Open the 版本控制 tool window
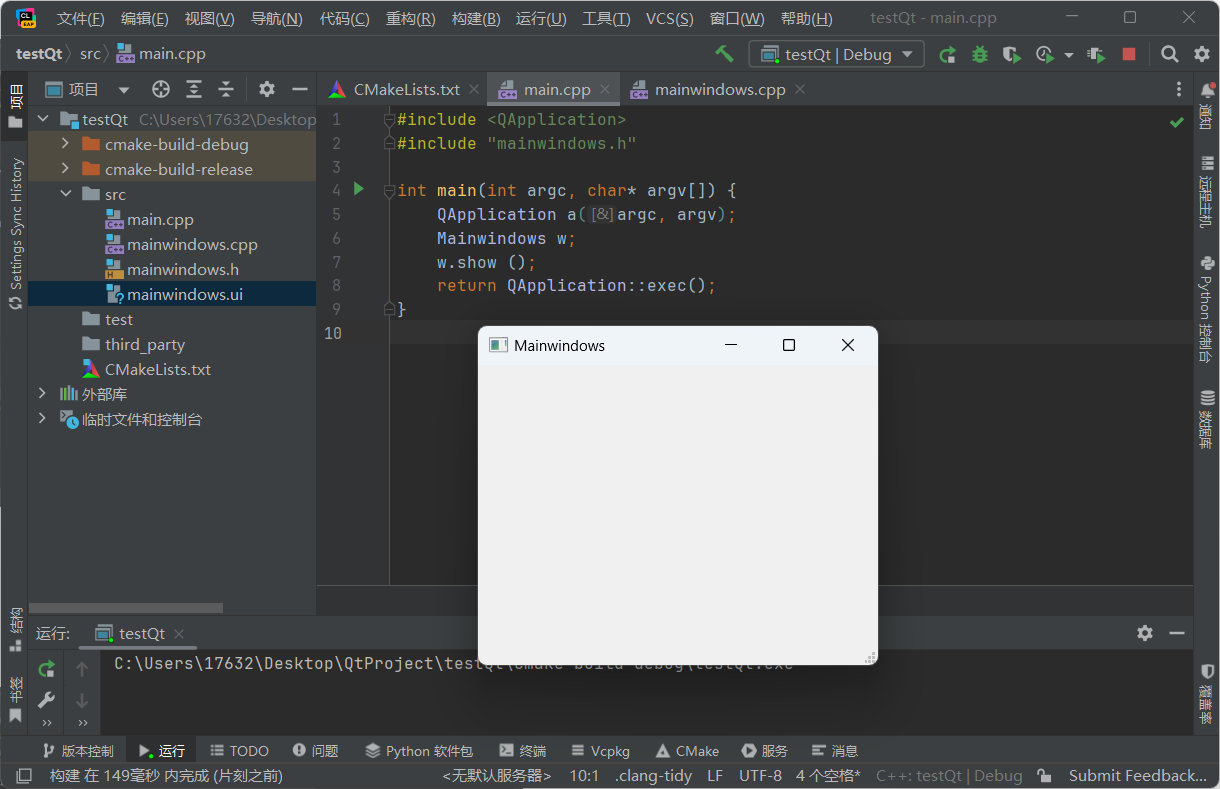Screen dimensions: 1220x789 click(x=77, y=750)
